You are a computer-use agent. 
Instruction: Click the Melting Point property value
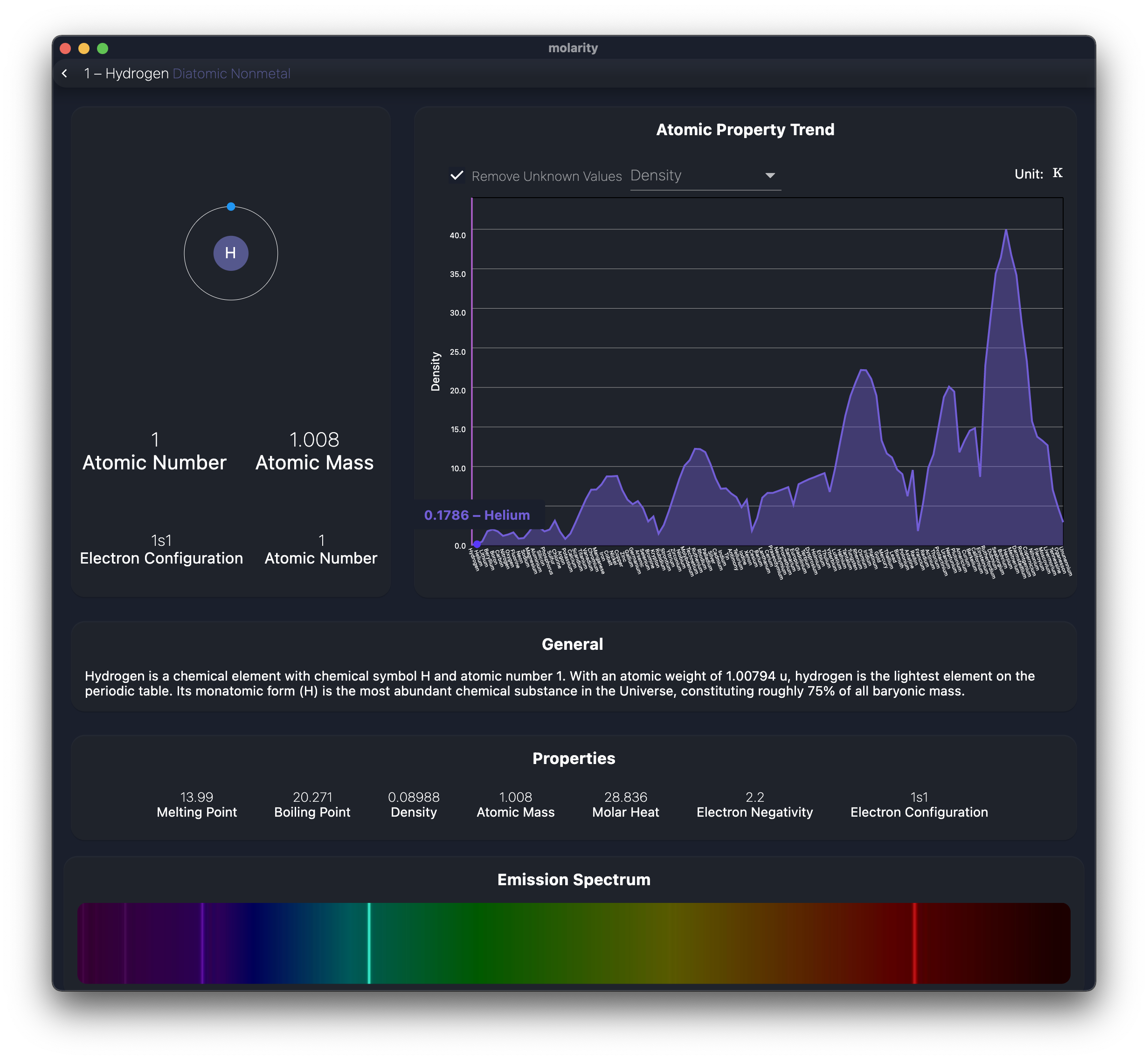(x=196, y=797)
